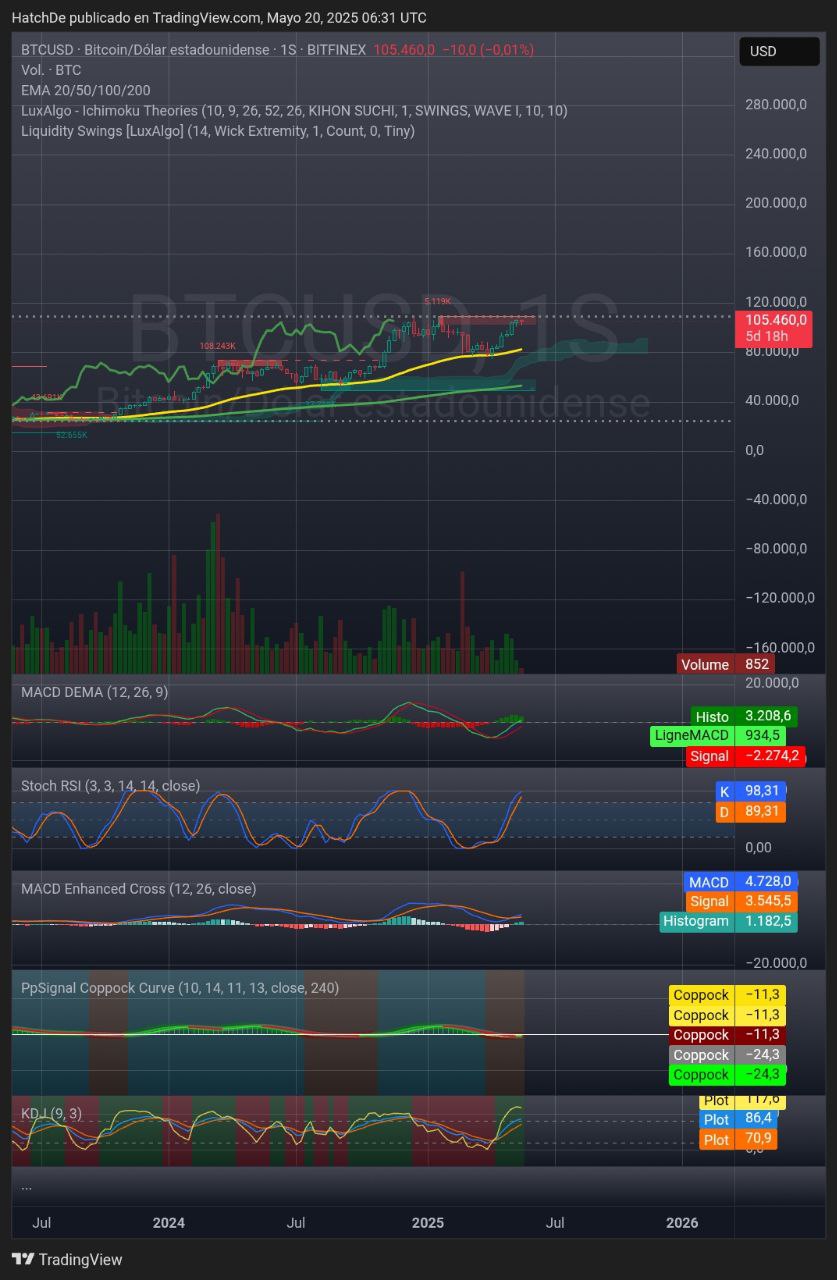
Task: Click the 2025 label on time axis
Action: [427, 1222]
